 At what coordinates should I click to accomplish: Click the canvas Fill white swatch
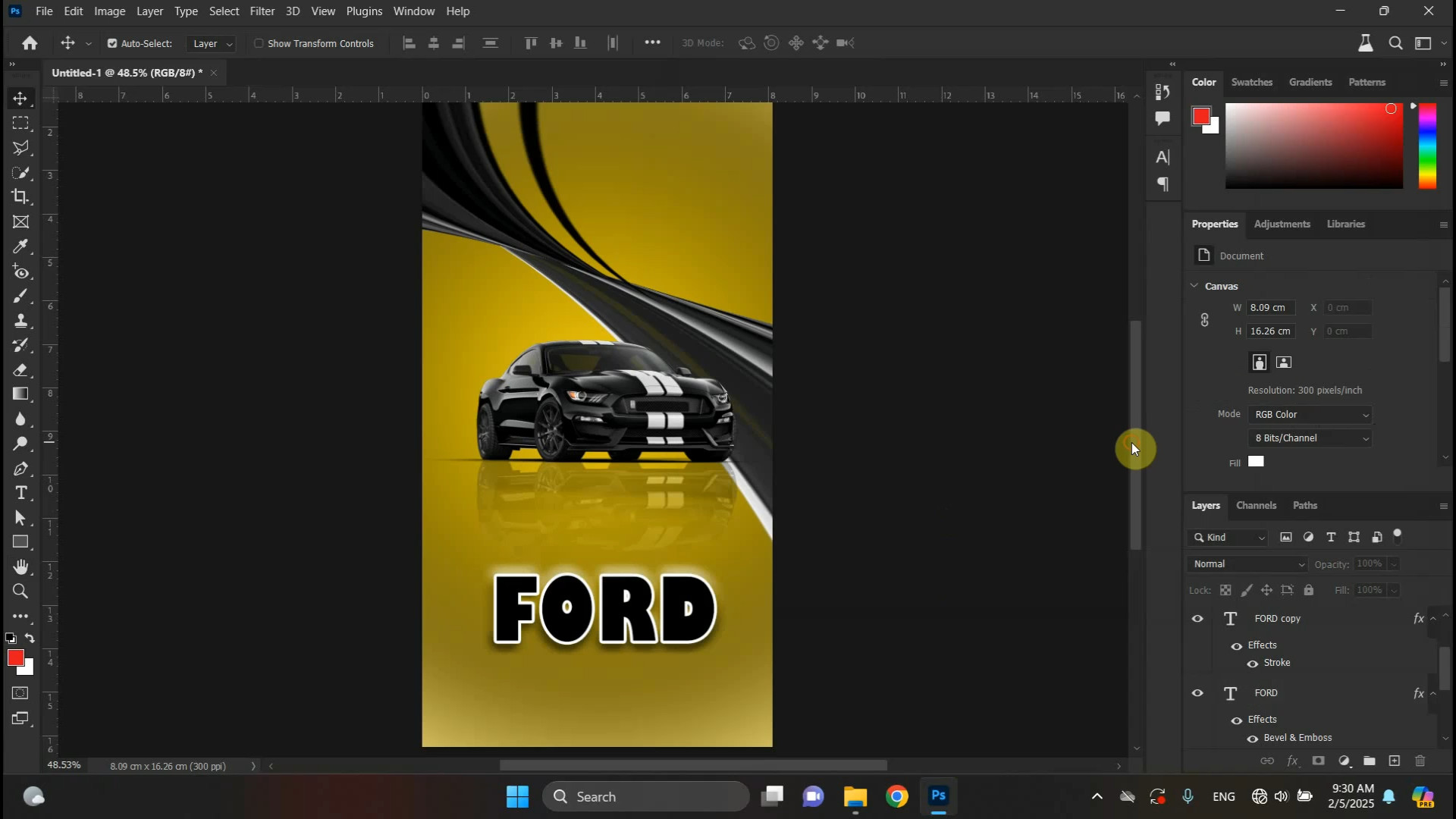tap(1256, 462)
